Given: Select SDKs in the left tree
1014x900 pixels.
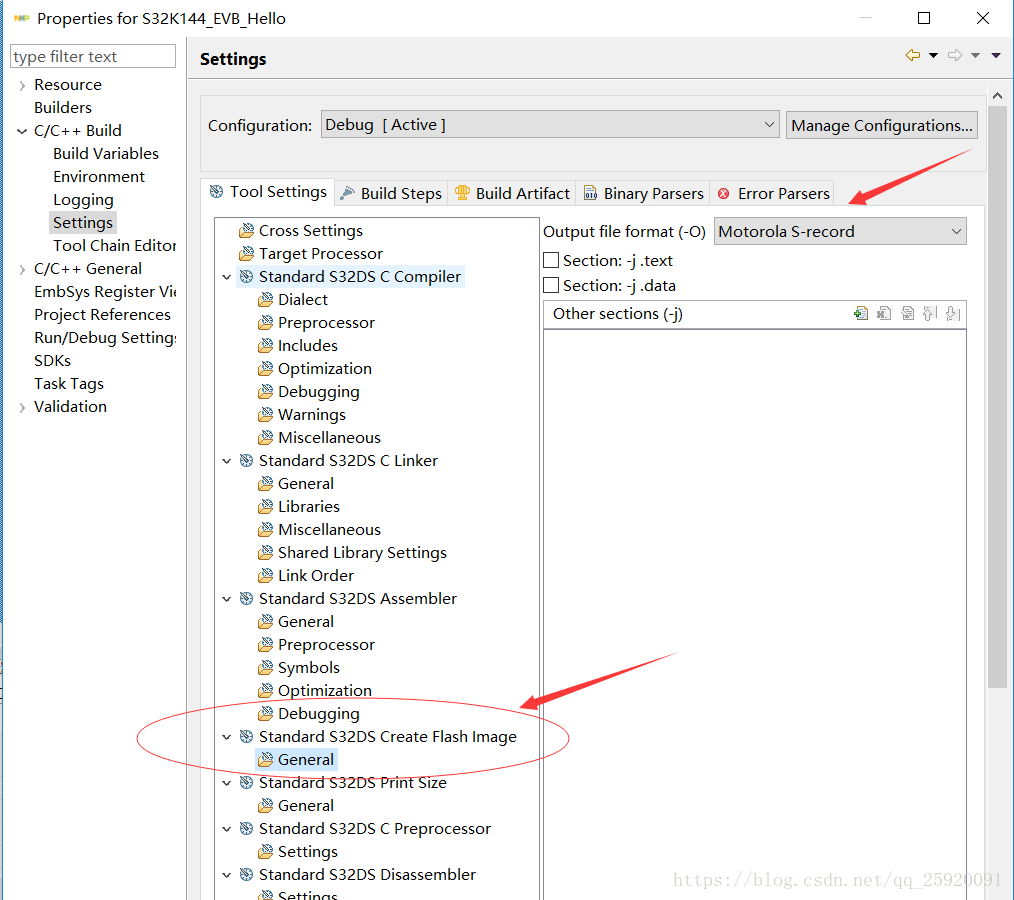Looking at the screenshot, I should [x=52, y=361].
